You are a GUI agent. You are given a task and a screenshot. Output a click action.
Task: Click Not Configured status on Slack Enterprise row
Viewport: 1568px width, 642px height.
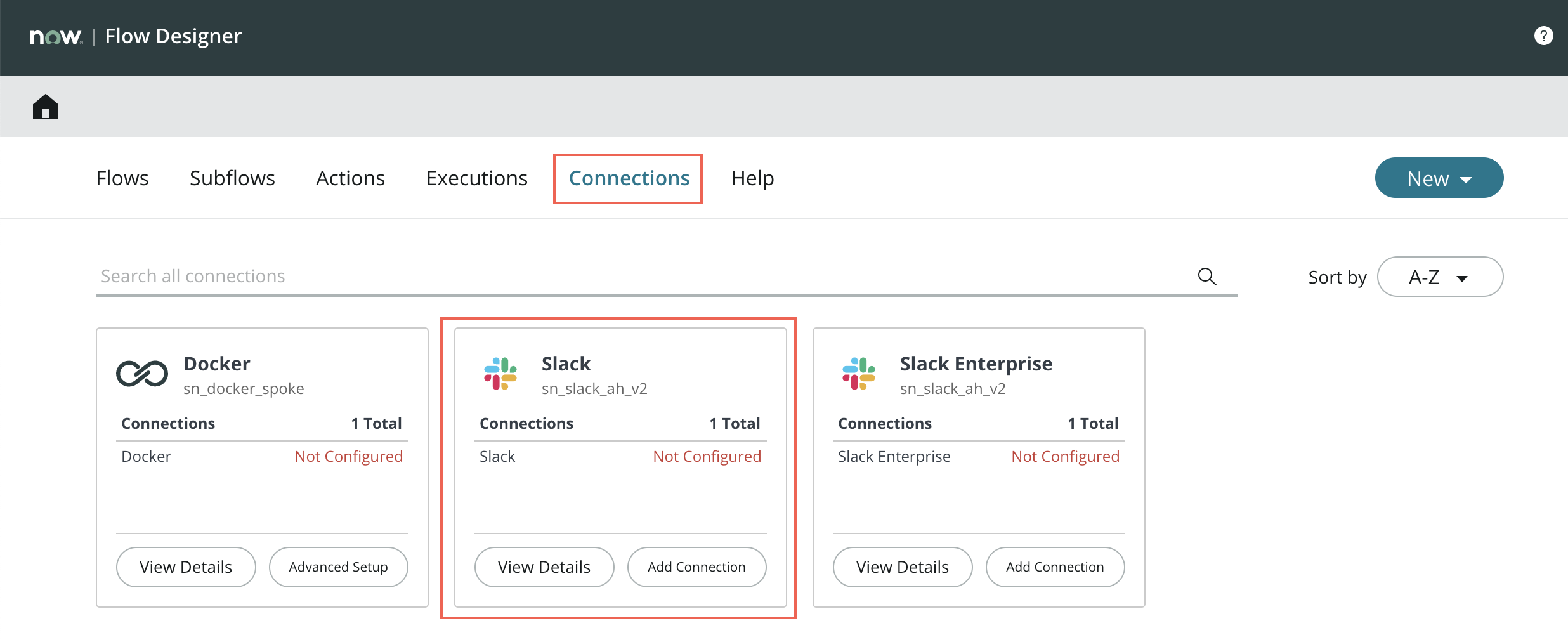pyautogui.click(x=1066, y=457)
